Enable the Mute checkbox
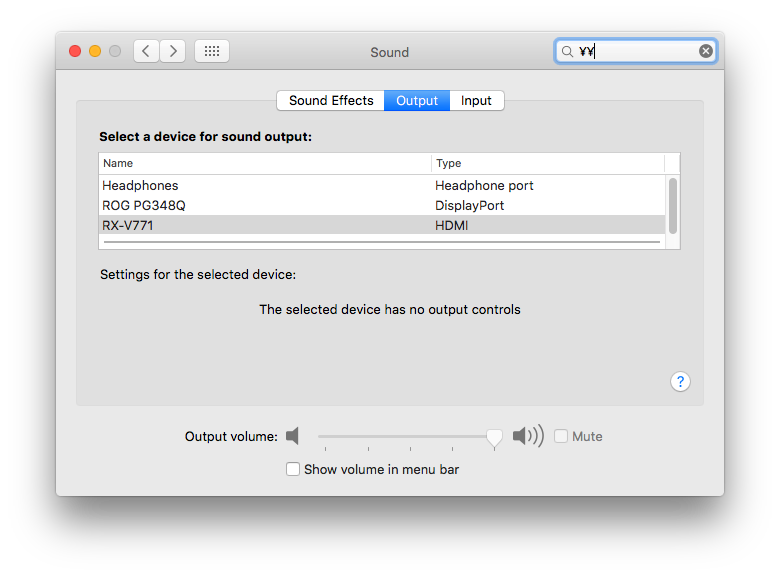 (x=561, y=436)
